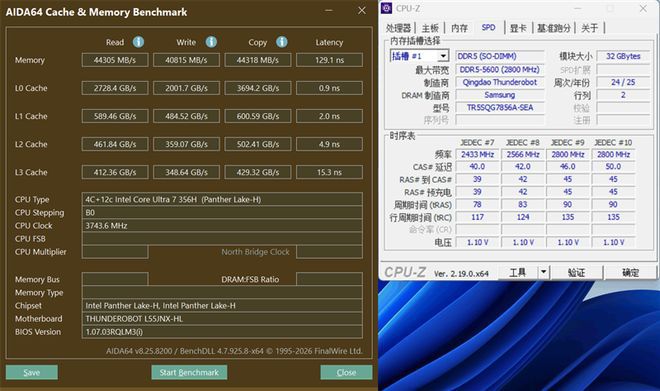
Task: Click the manufacturer Qingdao Thunderobot field
Action: pyautogui.click(x=500, y=82)
